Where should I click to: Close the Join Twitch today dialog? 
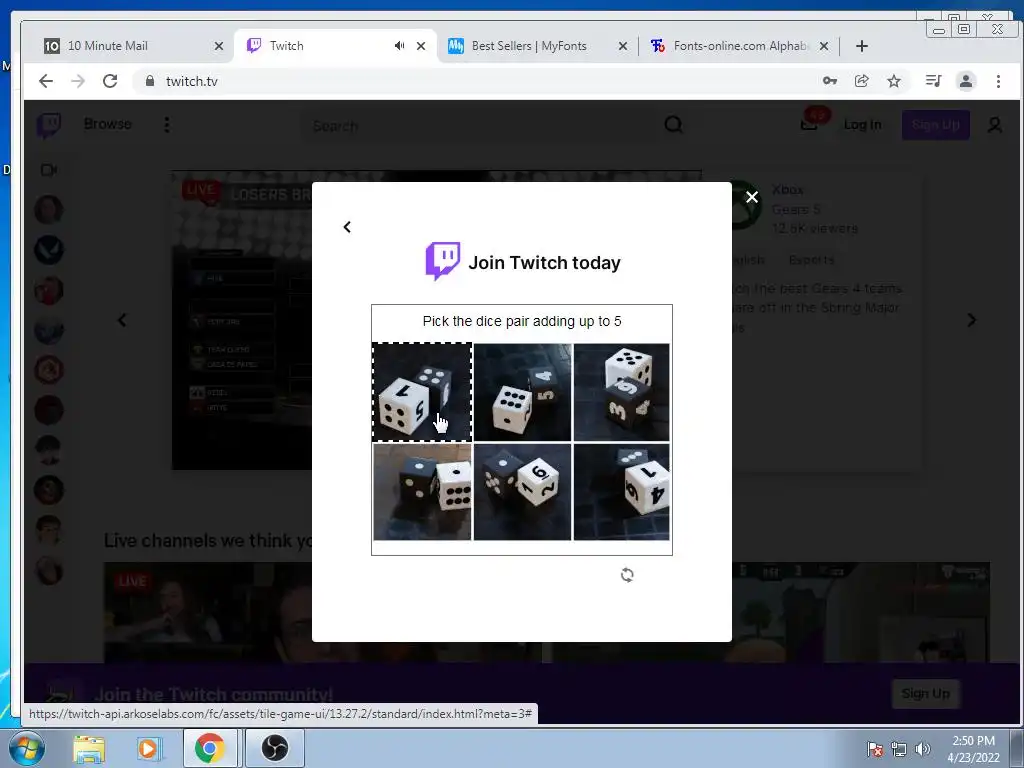[752, 197]
